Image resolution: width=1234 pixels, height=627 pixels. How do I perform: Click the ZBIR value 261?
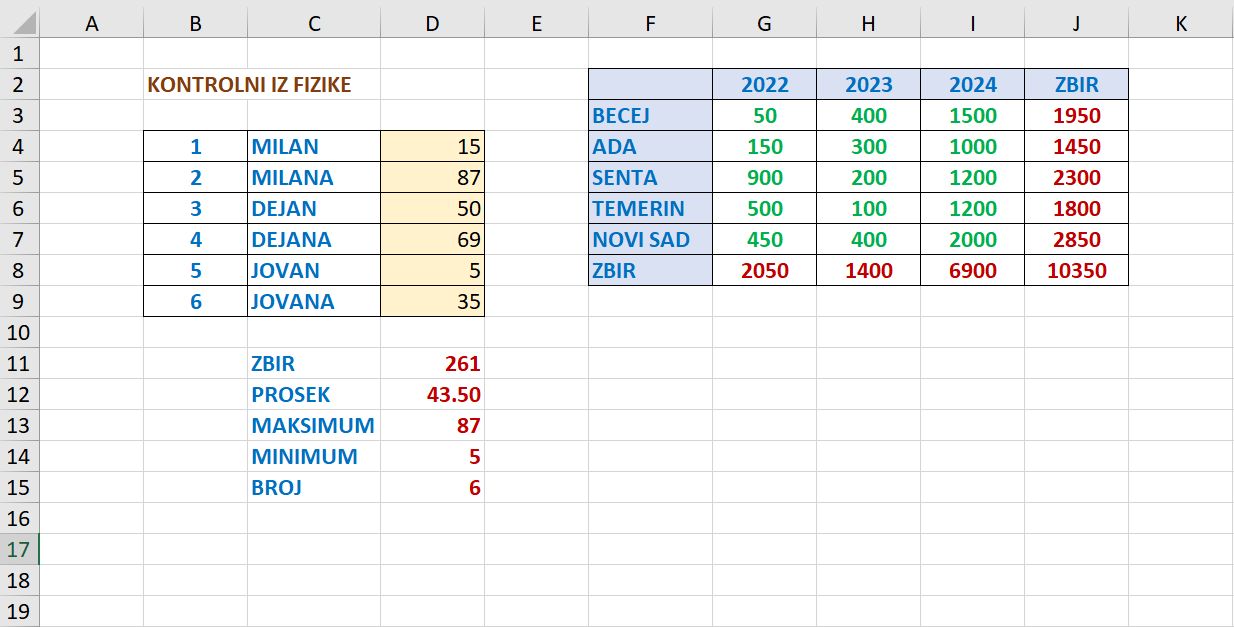pos(432,364)
